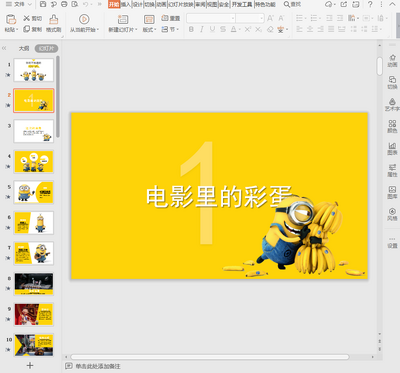Toggle Bold formatting
This screenshot has height=373, width=400.
191,29
